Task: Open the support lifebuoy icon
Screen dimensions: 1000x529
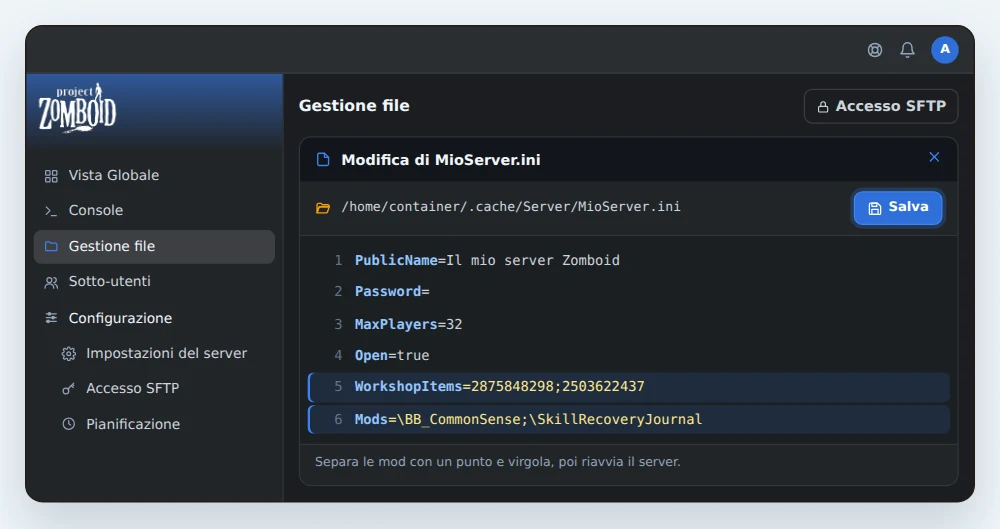Action: point(875,50)
